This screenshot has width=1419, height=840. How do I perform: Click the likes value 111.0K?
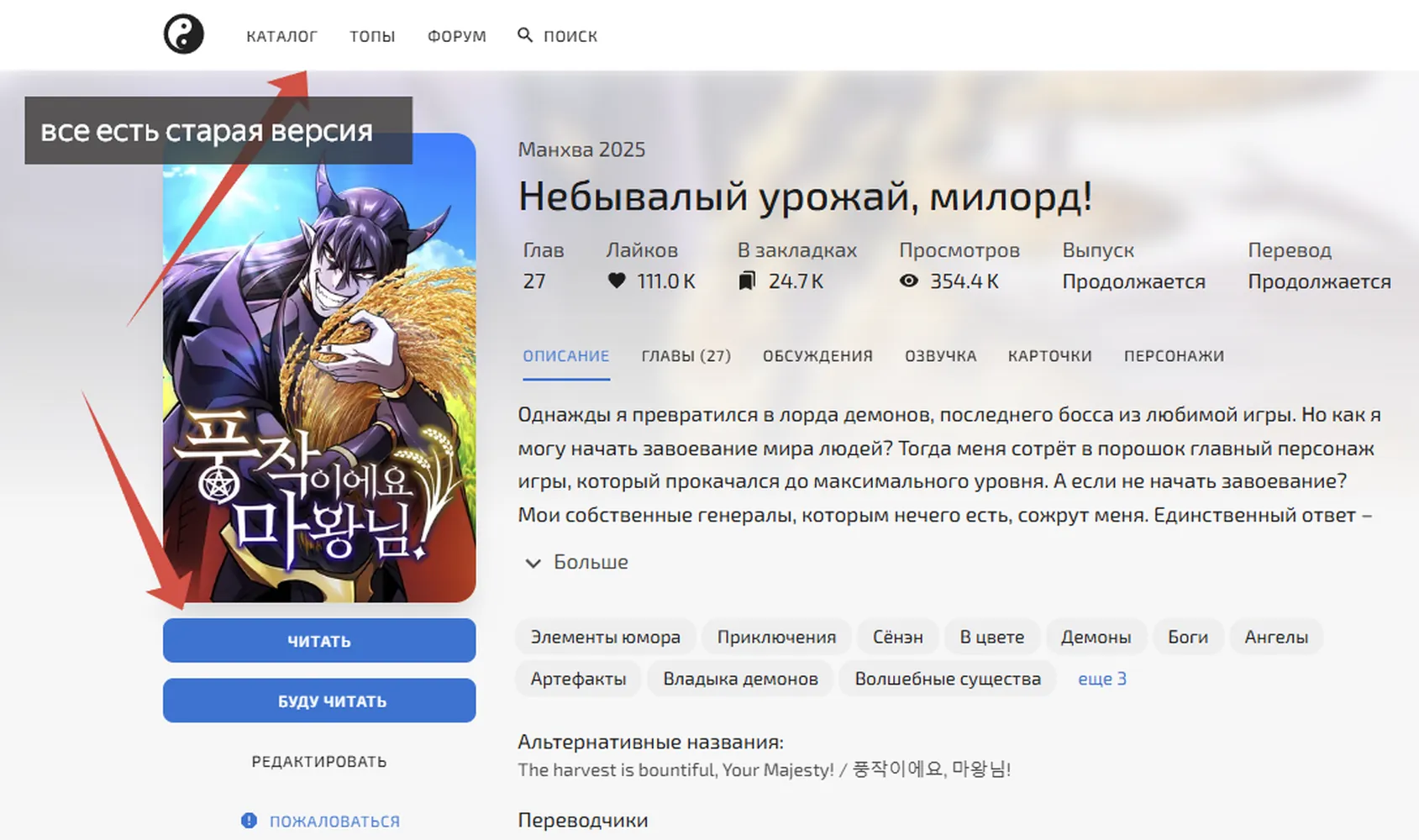[666, 281]
